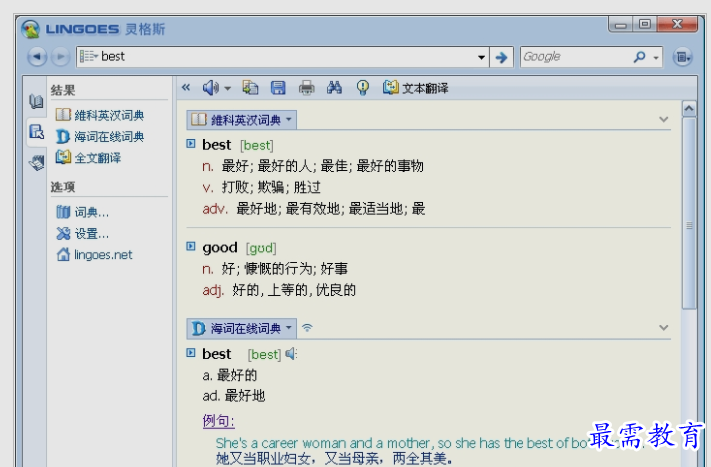Click the back navigation arrow
The width and height of the screenshot is (711, 467).
[x=37, y=57]
